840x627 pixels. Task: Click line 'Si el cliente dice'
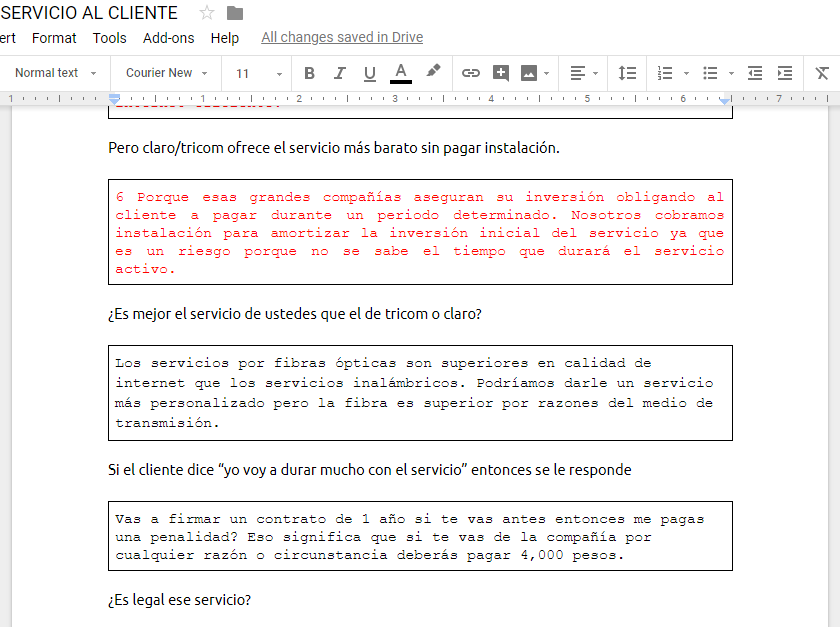[370, 470]
